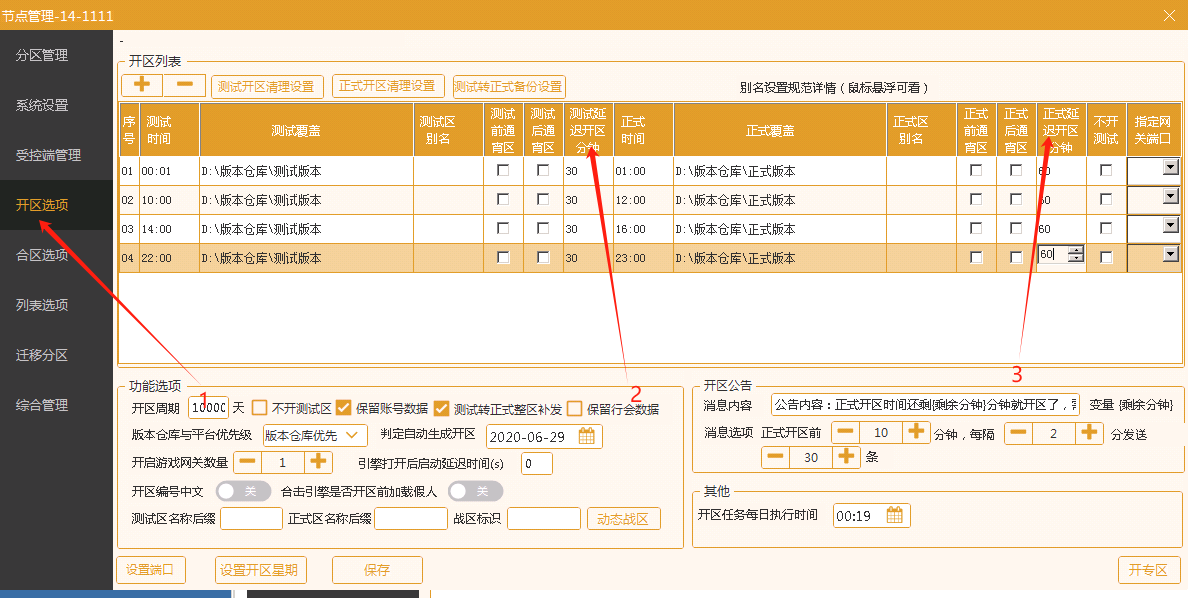Image resolution: width=1188 pixels, height=598 pixels.
Task: Open 指定网关端口 dropdown in row 03
Action: pyautogui.click(x=1169, y=226)
